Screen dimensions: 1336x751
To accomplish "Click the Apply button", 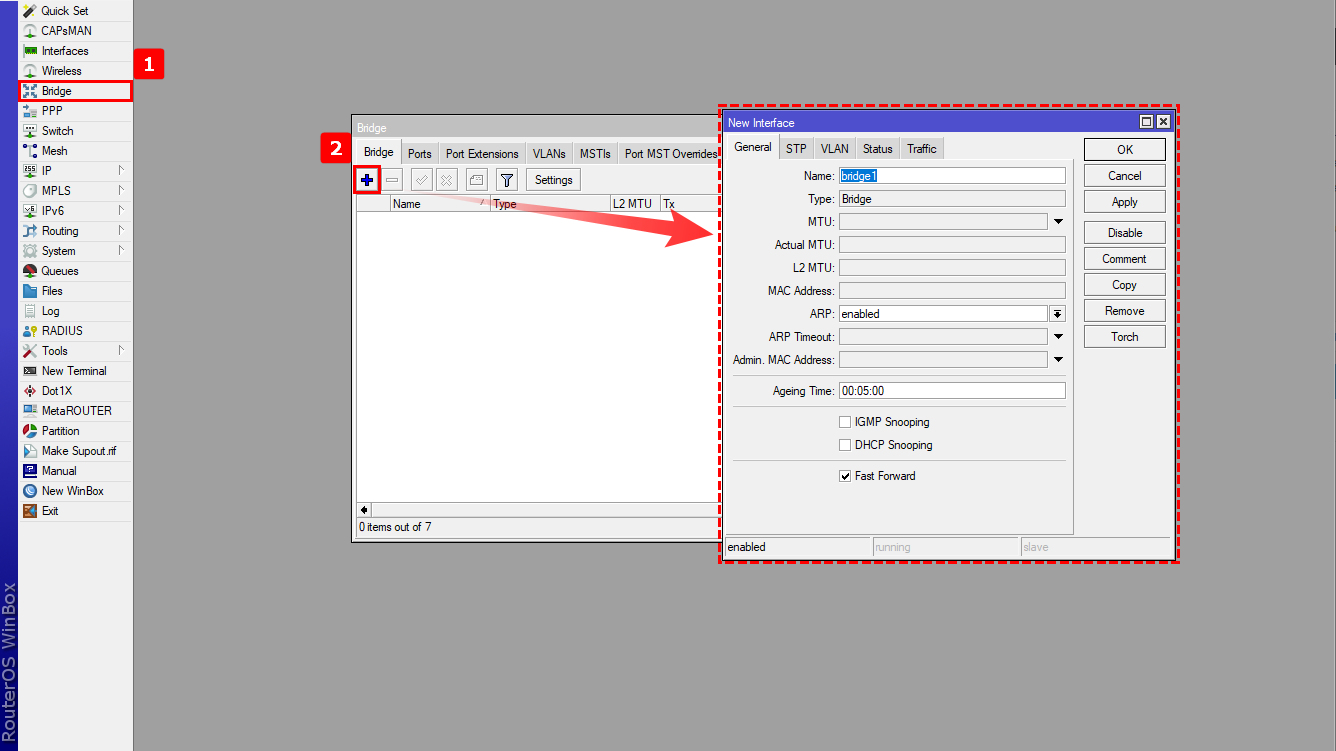I will (1124, 202).
